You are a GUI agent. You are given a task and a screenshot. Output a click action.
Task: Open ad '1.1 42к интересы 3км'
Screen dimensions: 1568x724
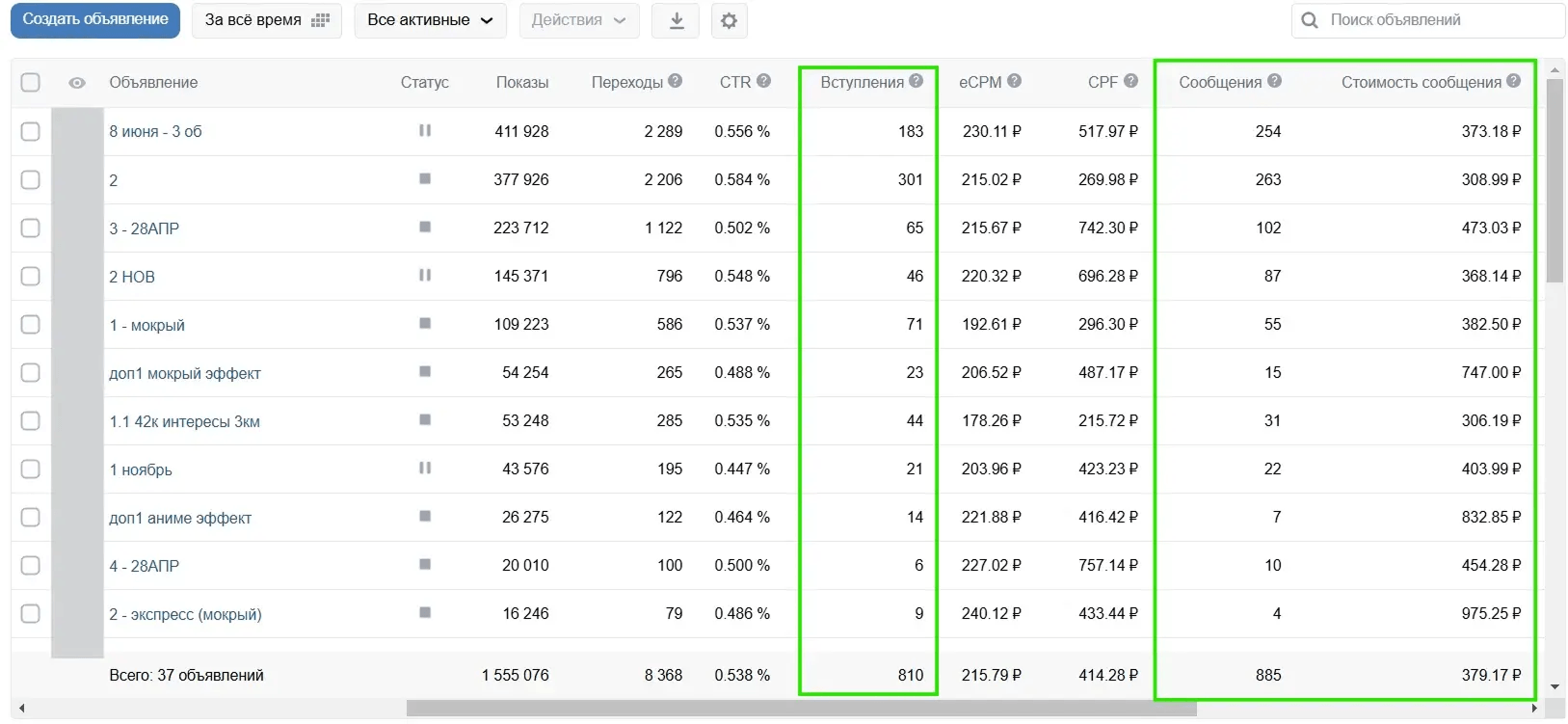(184, 421)
